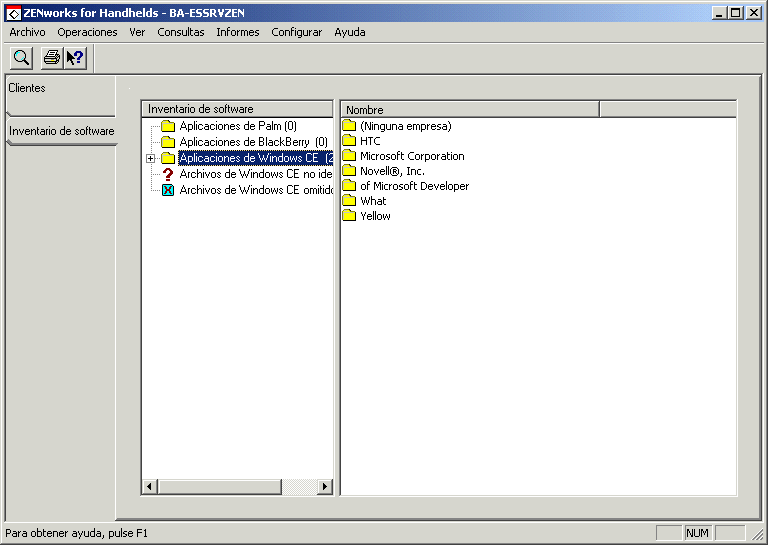Click folder icon next to Microsoft Corporation
Viewport: 768px width, 545px height.
(349, 156)
